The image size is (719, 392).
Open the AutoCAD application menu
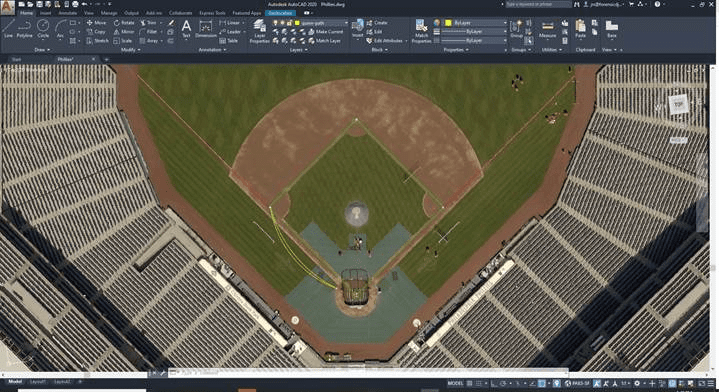[x=7, y=8]
